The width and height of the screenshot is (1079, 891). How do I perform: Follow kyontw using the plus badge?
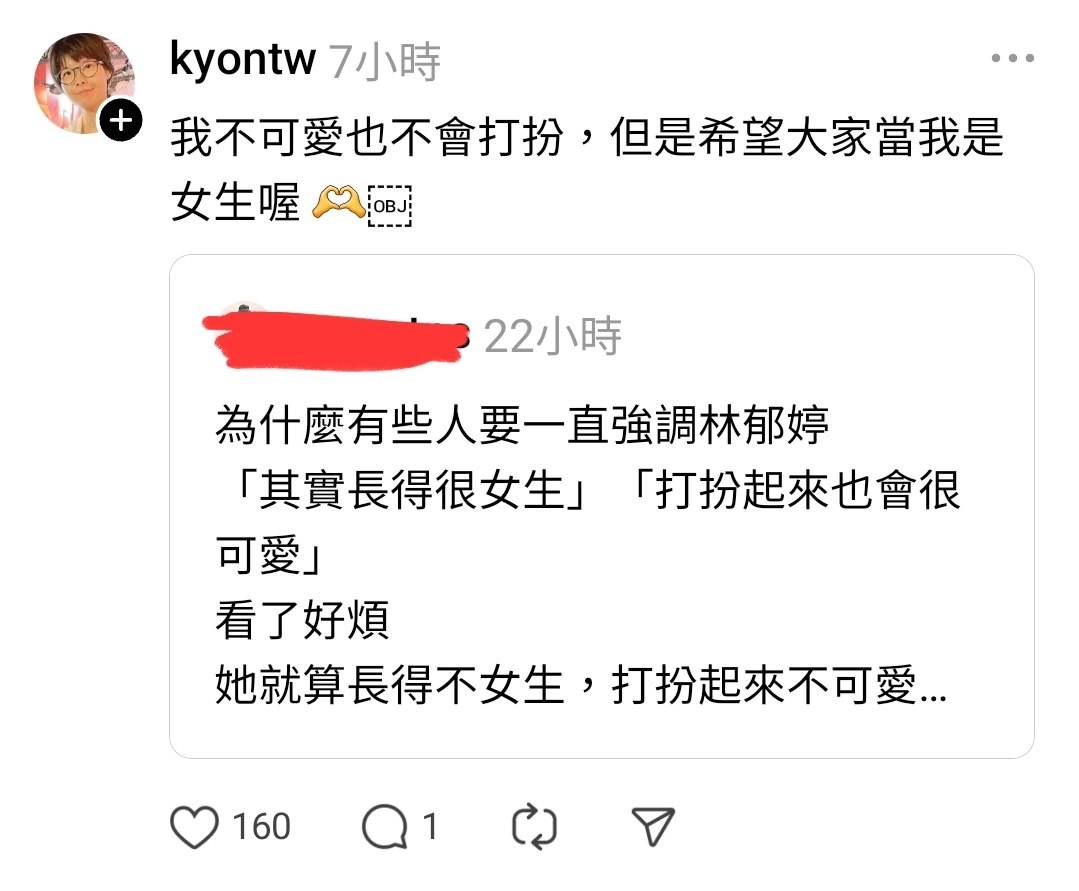click(121, 121)
